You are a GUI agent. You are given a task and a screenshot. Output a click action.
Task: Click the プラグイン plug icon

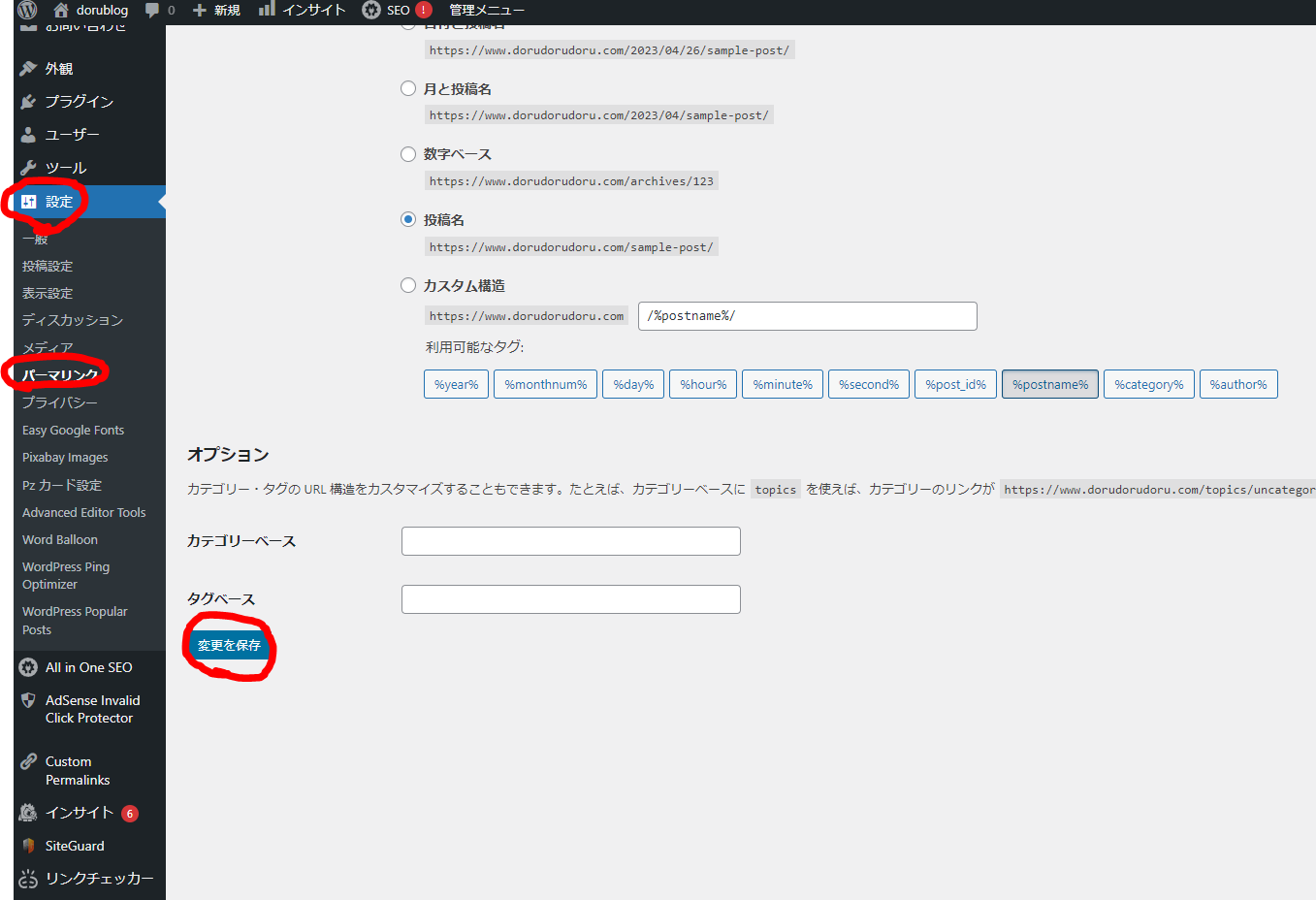tap(28, 102)
